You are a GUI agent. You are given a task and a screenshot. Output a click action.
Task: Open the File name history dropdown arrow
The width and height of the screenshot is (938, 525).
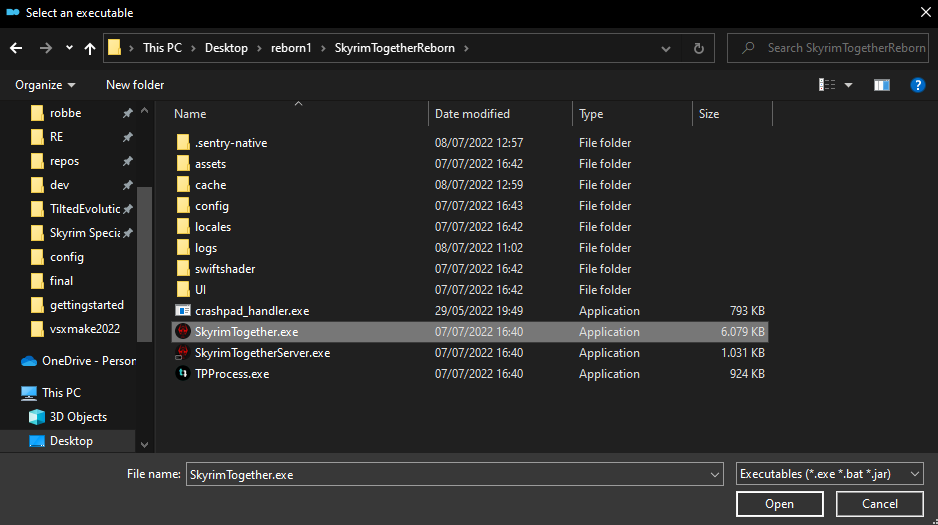pyautogui.click(x=714, y=475)
